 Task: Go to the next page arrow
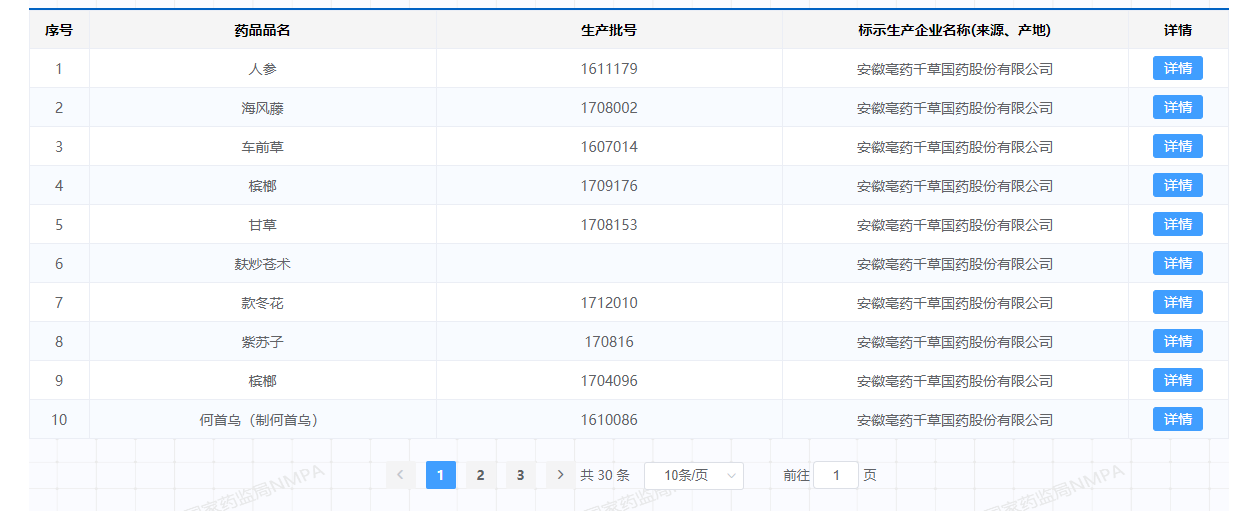(x=560, y=475)
